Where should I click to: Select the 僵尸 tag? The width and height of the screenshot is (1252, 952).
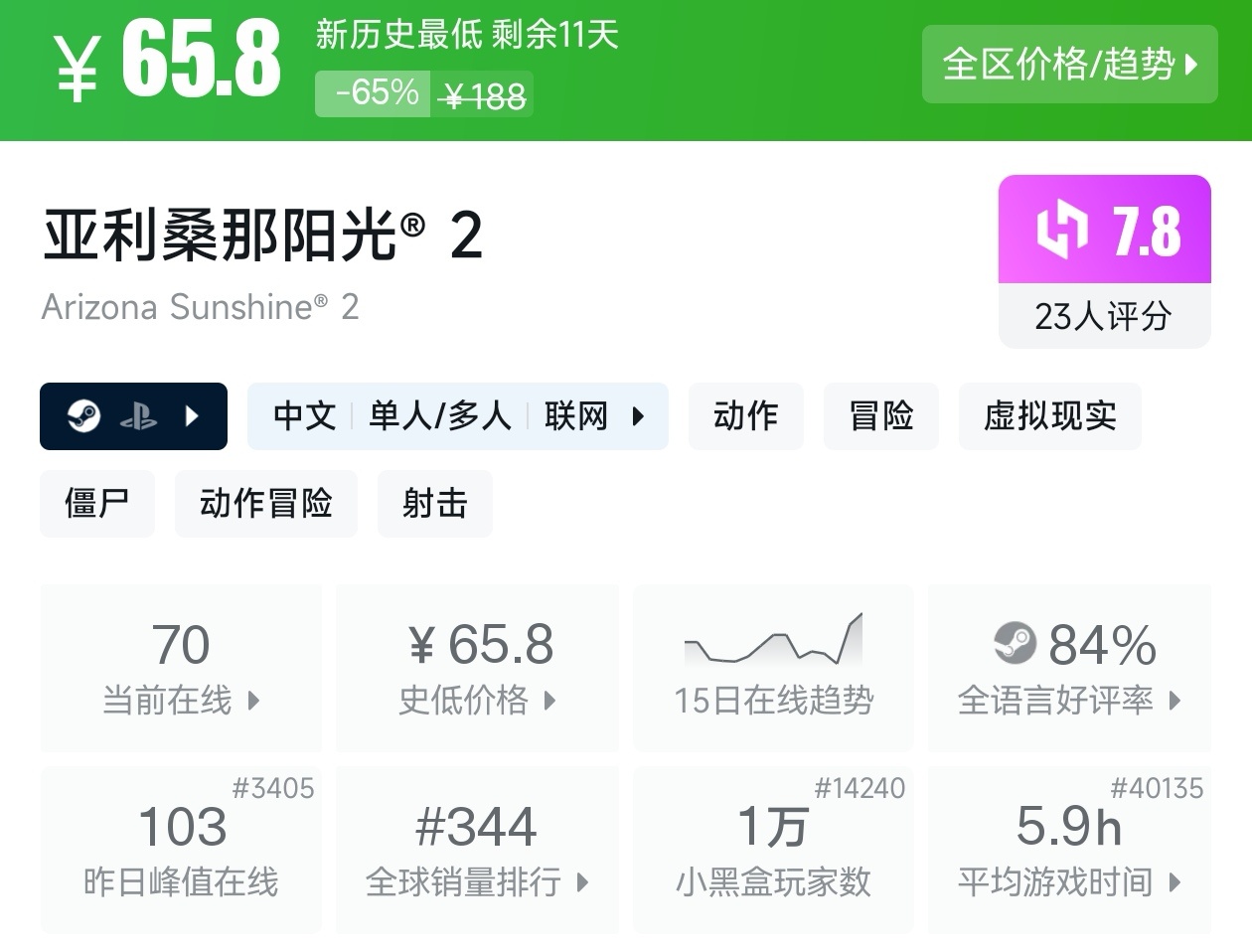96,504
